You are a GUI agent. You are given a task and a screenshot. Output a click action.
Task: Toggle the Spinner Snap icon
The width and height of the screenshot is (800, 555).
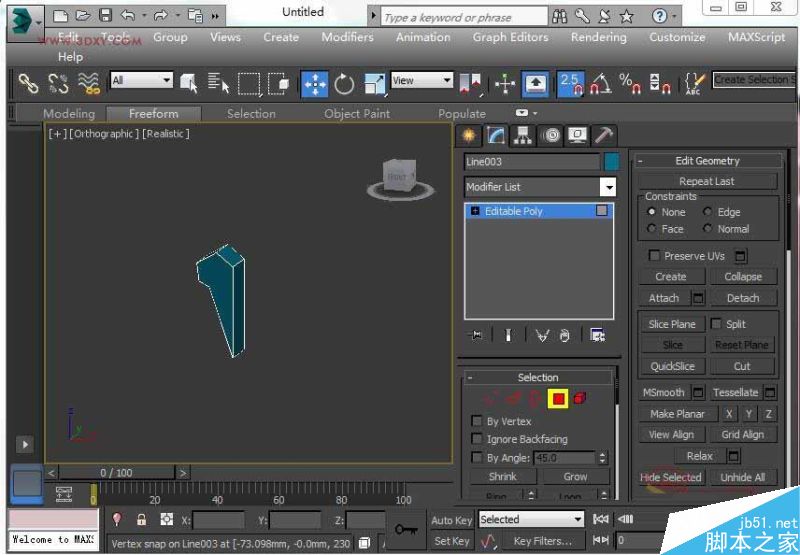660,84
